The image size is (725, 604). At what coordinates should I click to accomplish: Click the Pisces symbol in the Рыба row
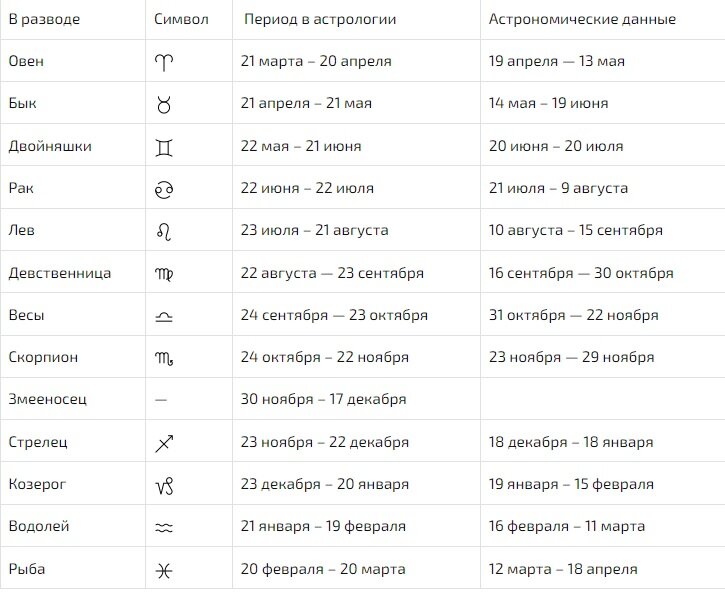click(164, 571)
